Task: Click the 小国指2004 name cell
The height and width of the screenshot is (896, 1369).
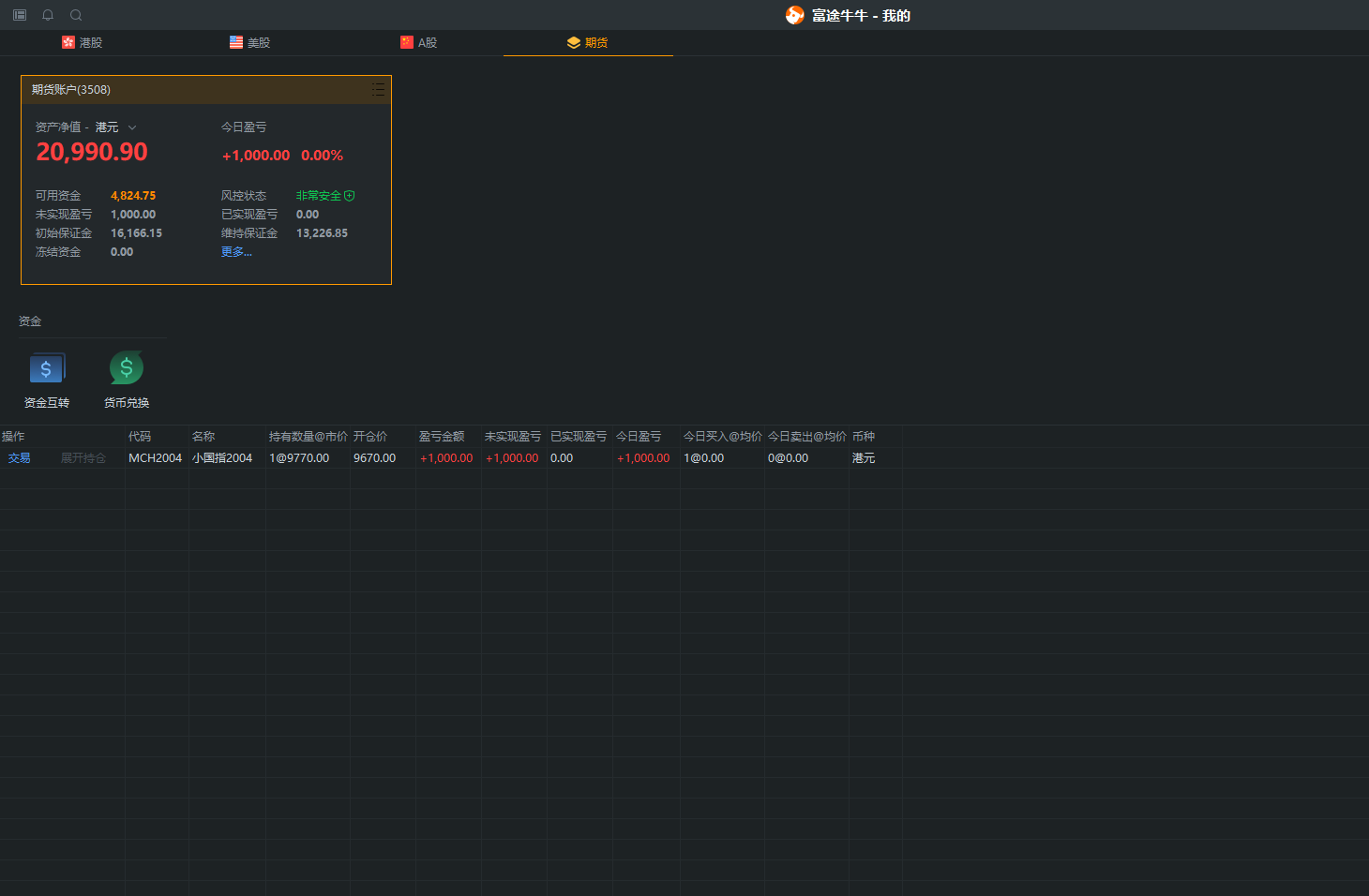Action: pos(222,458)
